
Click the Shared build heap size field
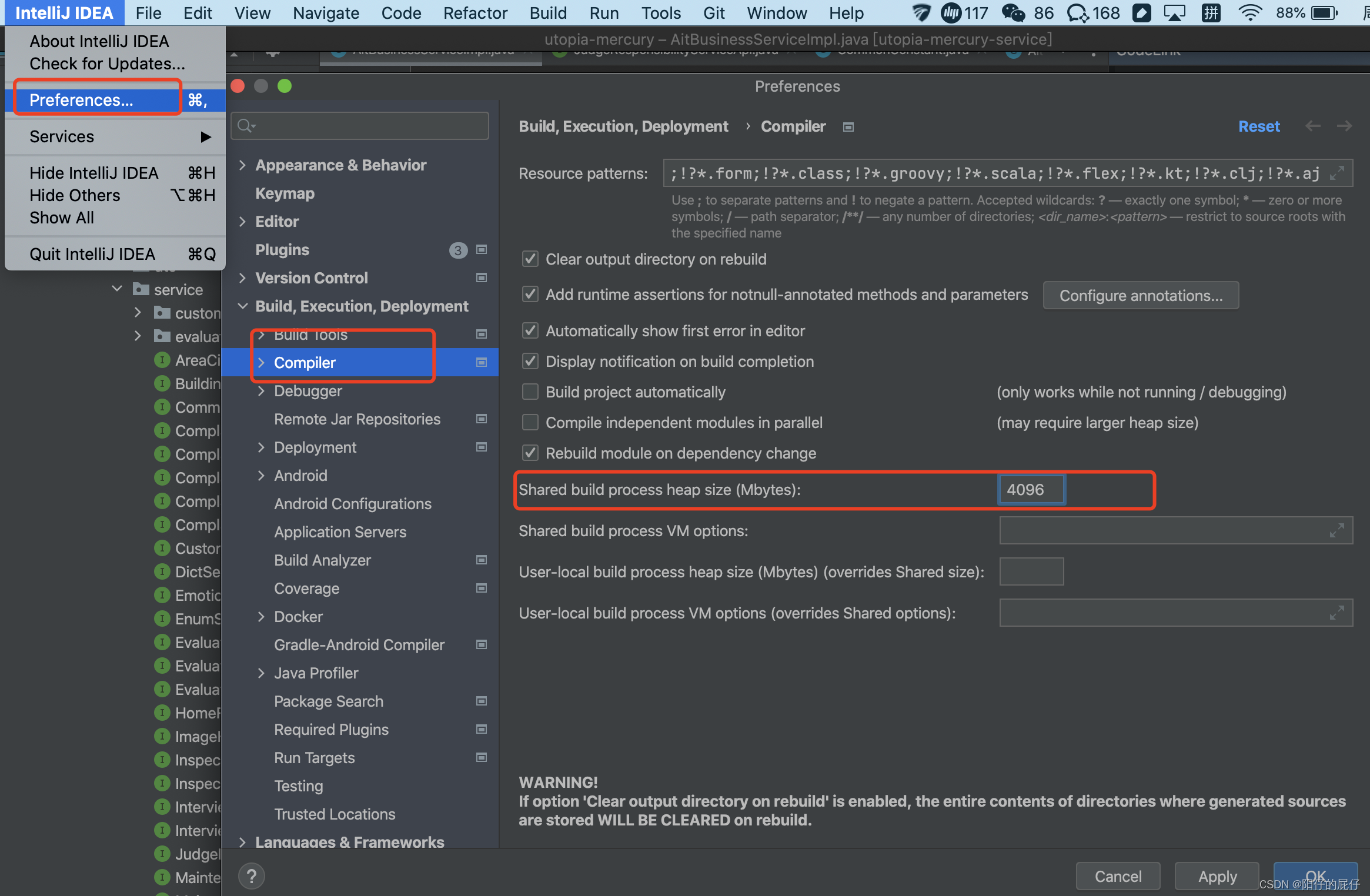click(1031, 490)
